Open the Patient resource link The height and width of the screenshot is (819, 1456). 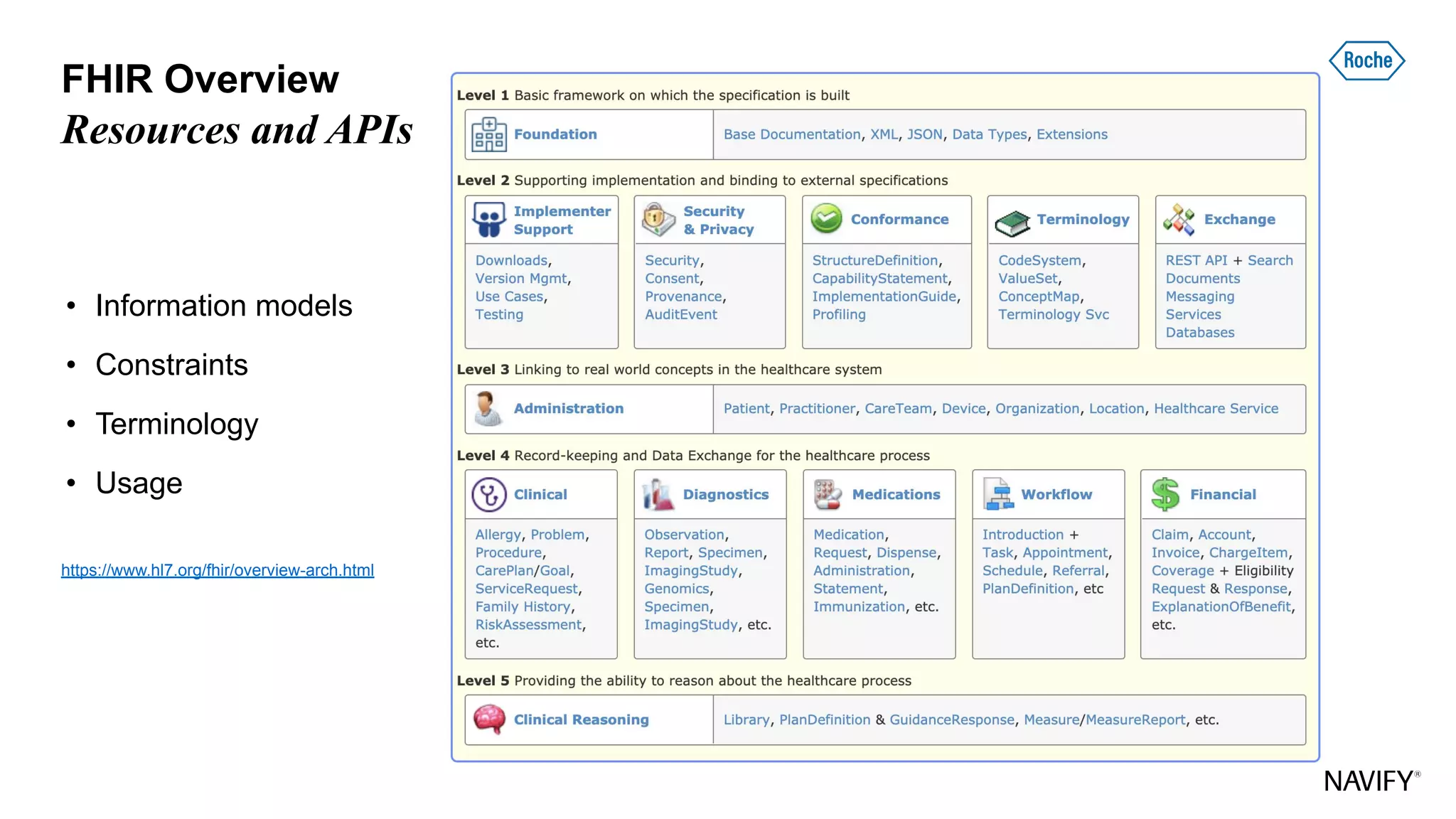(x=746, y=409)
